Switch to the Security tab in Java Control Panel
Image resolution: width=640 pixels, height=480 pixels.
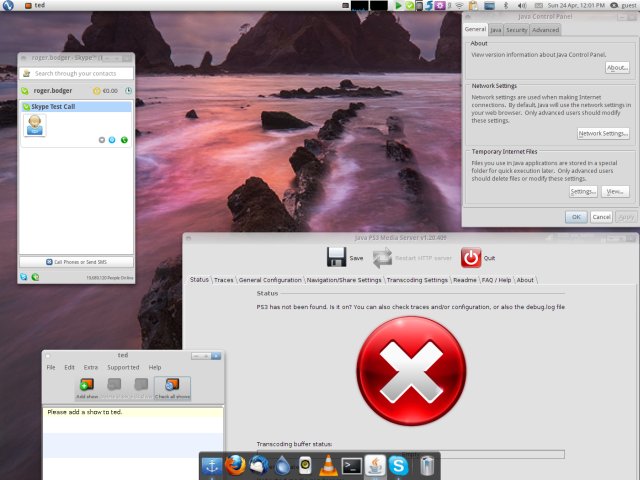[x=517, y=30]
